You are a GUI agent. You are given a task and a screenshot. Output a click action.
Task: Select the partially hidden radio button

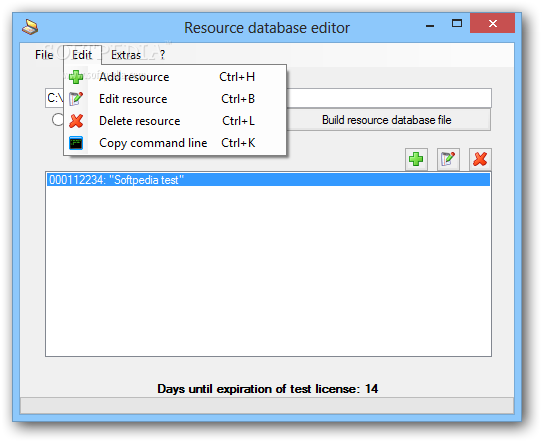(x=58, y=120)
